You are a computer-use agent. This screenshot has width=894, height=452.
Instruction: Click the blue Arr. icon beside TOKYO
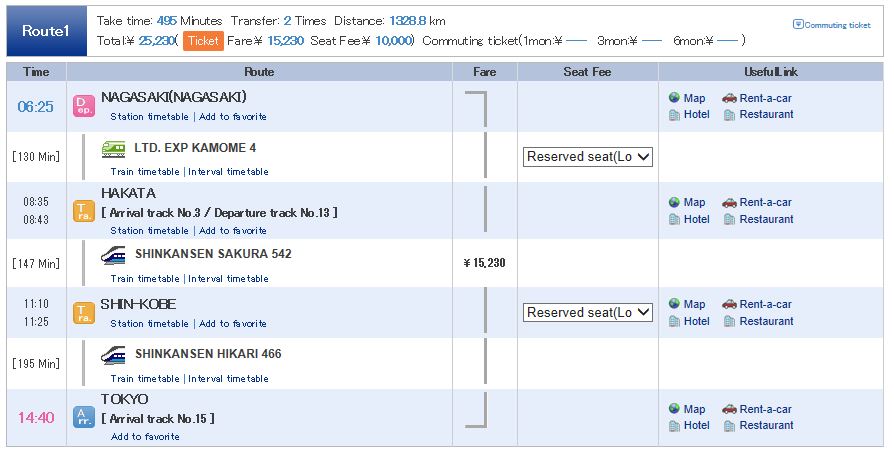pyautogui.click(x=84, y=417)
